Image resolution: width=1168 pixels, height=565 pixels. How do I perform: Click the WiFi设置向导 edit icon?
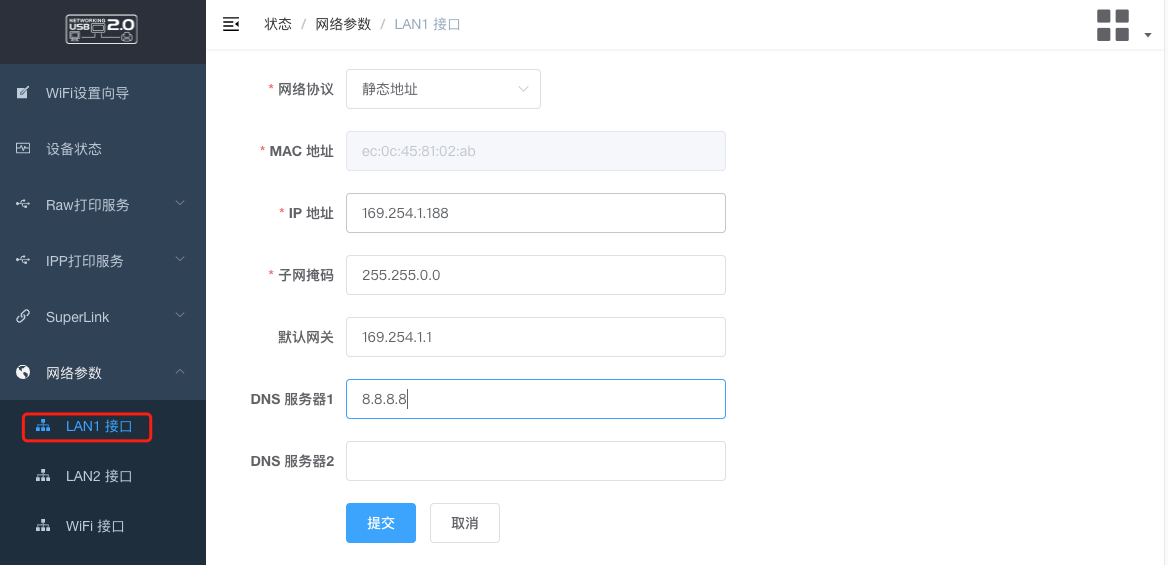[x=23, y=93]
